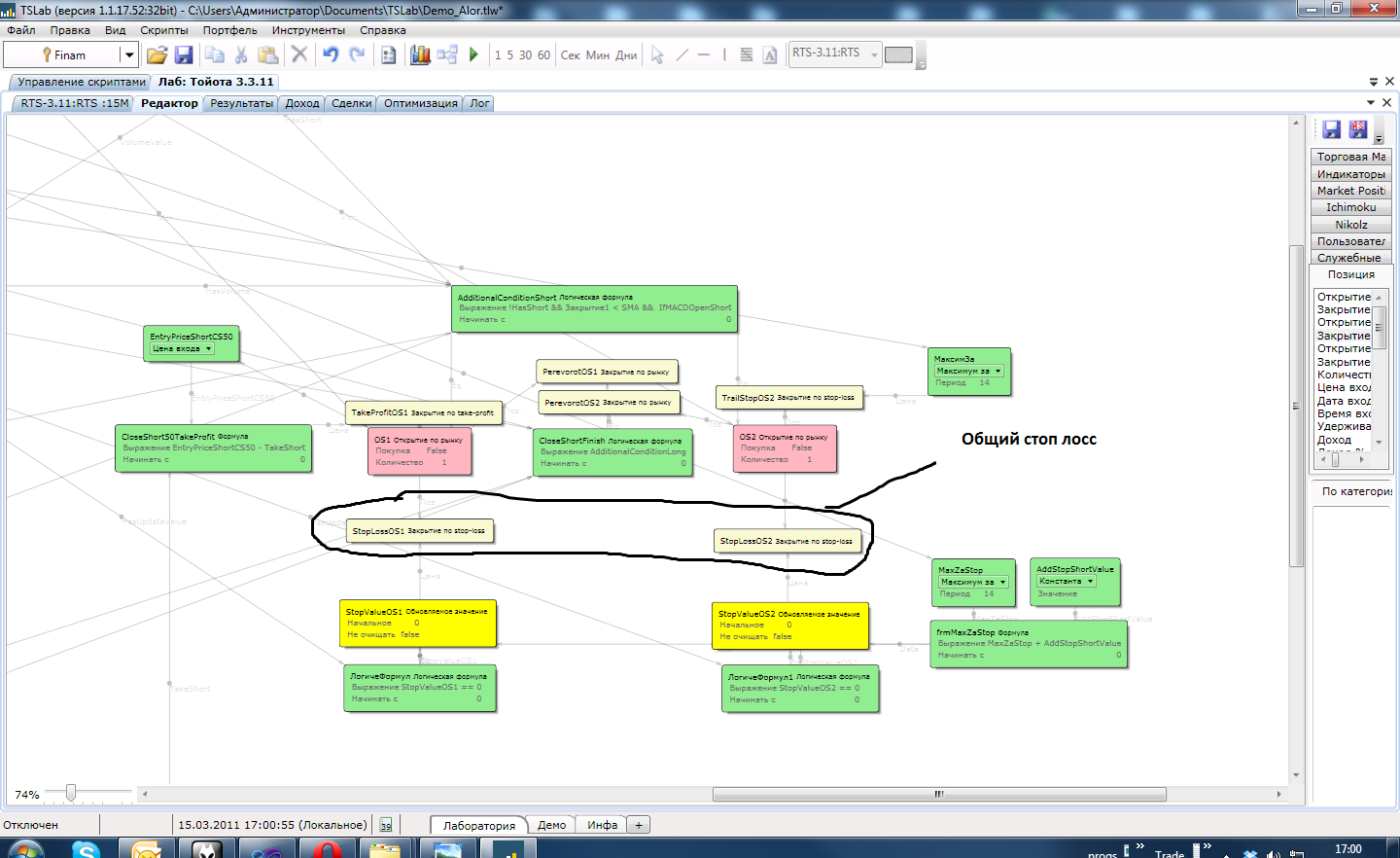Set the 5 minute interval button

(510, 55)
